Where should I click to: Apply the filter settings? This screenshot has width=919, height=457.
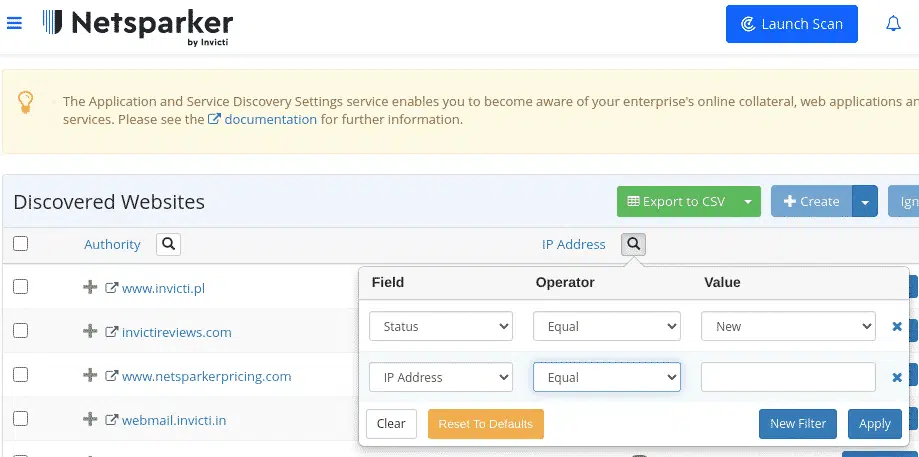coord(874,424)
